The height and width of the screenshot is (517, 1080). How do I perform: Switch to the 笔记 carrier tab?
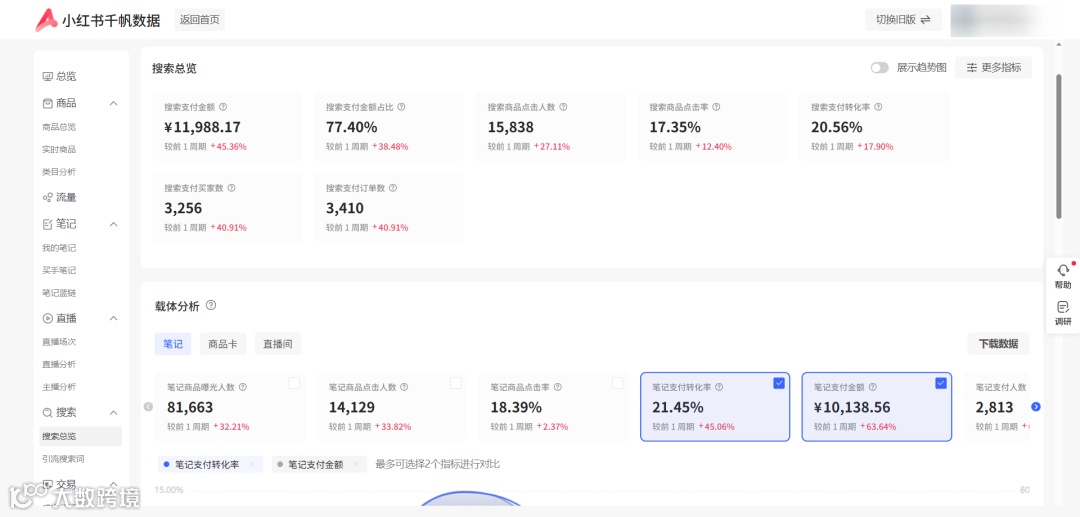[173, 344]
